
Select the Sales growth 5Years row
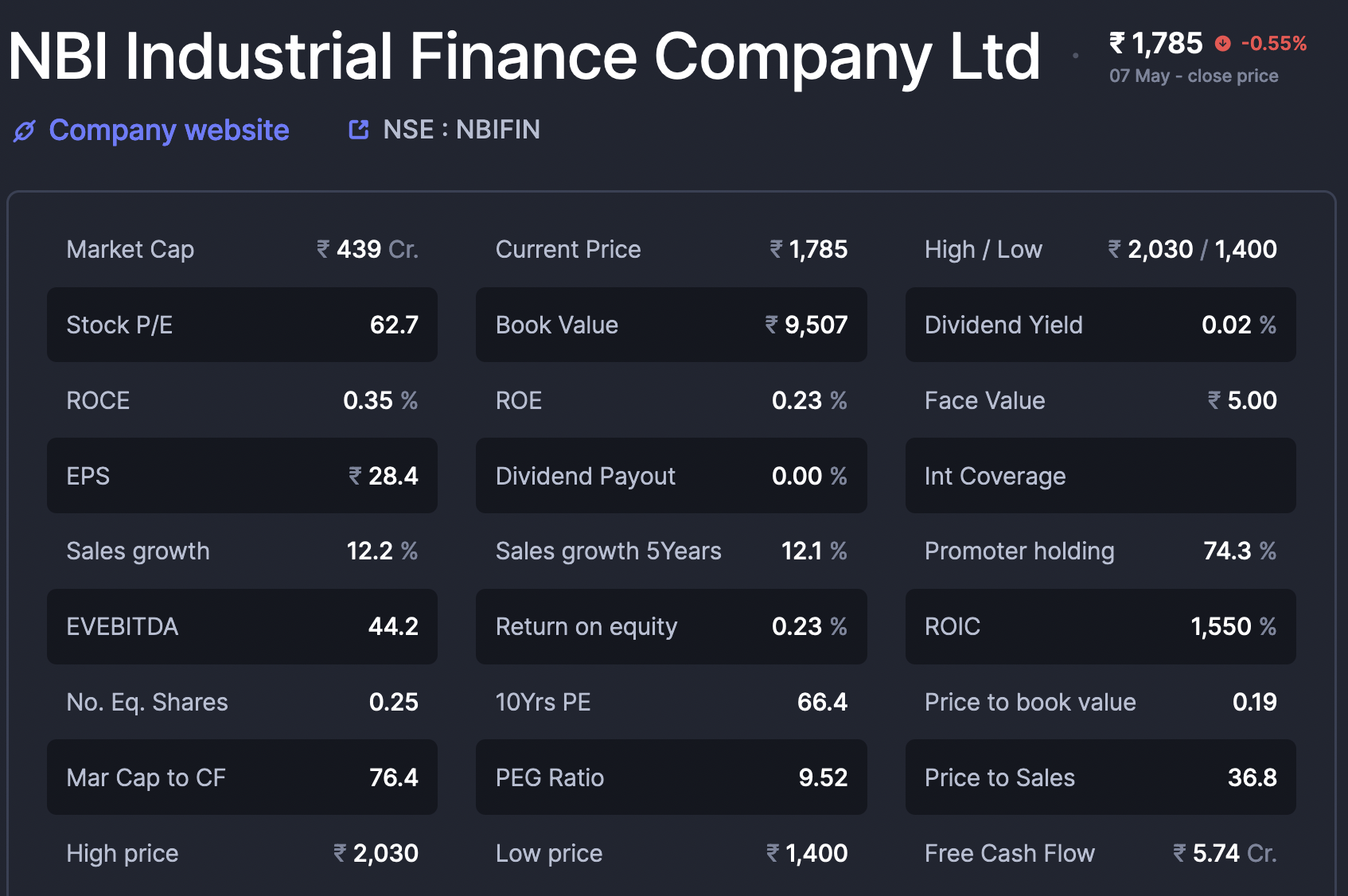(x=672, y=551)
